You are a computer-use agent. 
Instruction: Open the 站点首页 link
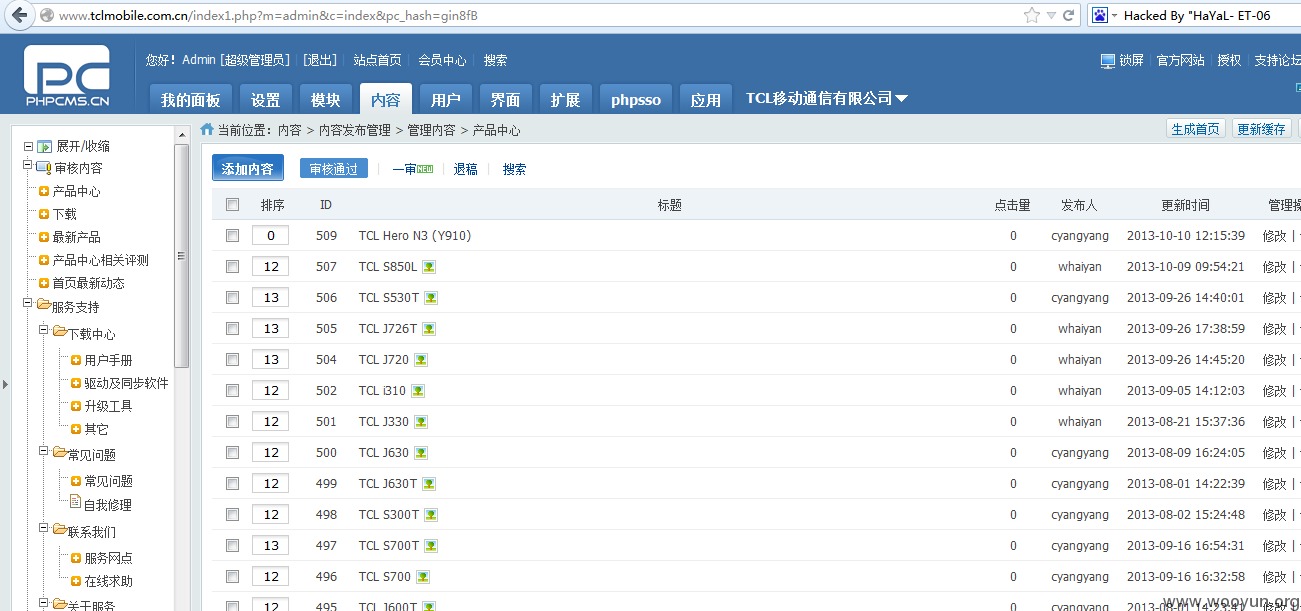(x=377, y=60)
